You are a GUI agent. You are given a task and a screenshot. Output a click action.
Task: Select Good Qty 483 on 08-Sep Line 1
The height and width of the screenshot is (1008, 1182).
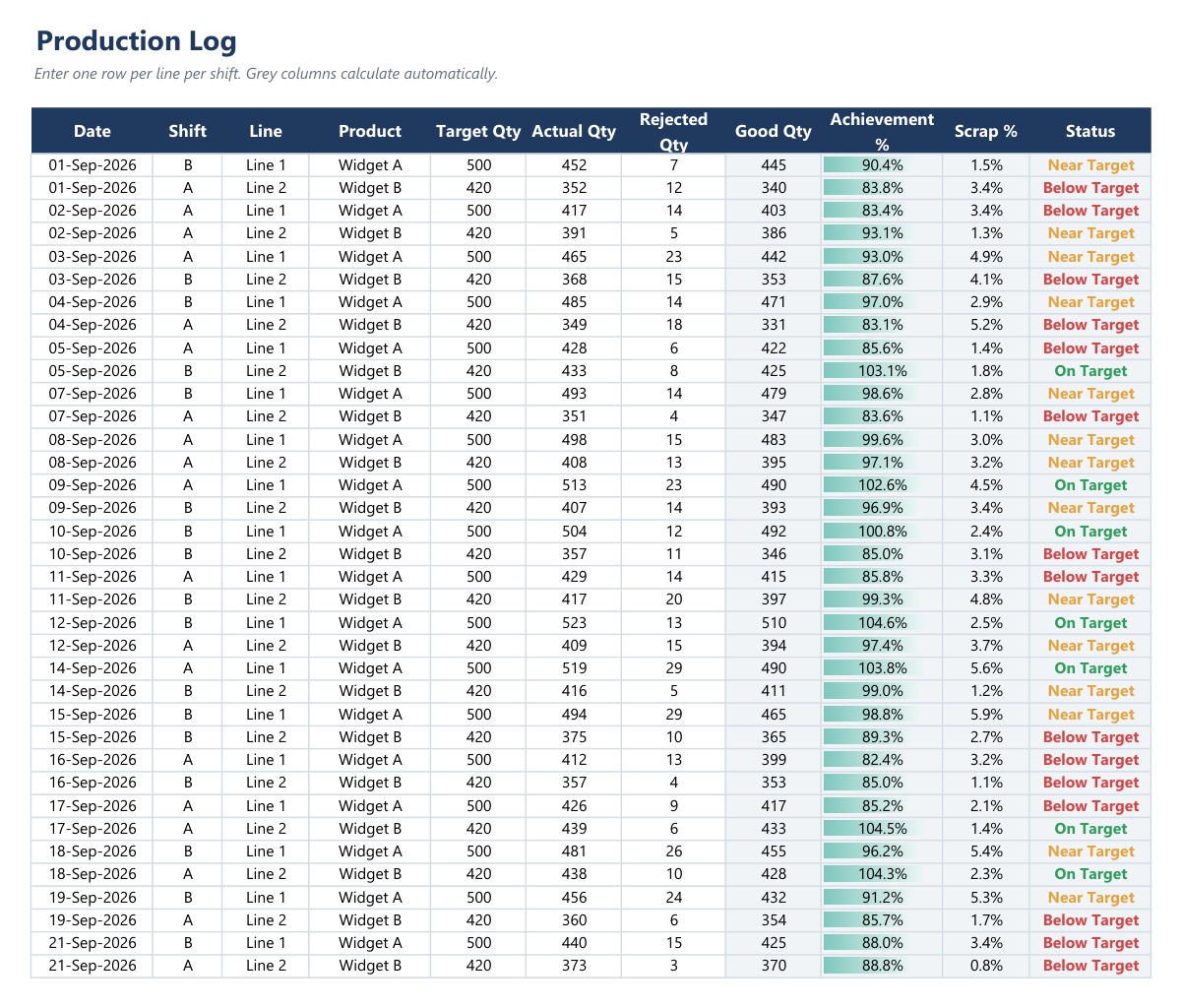774,440
